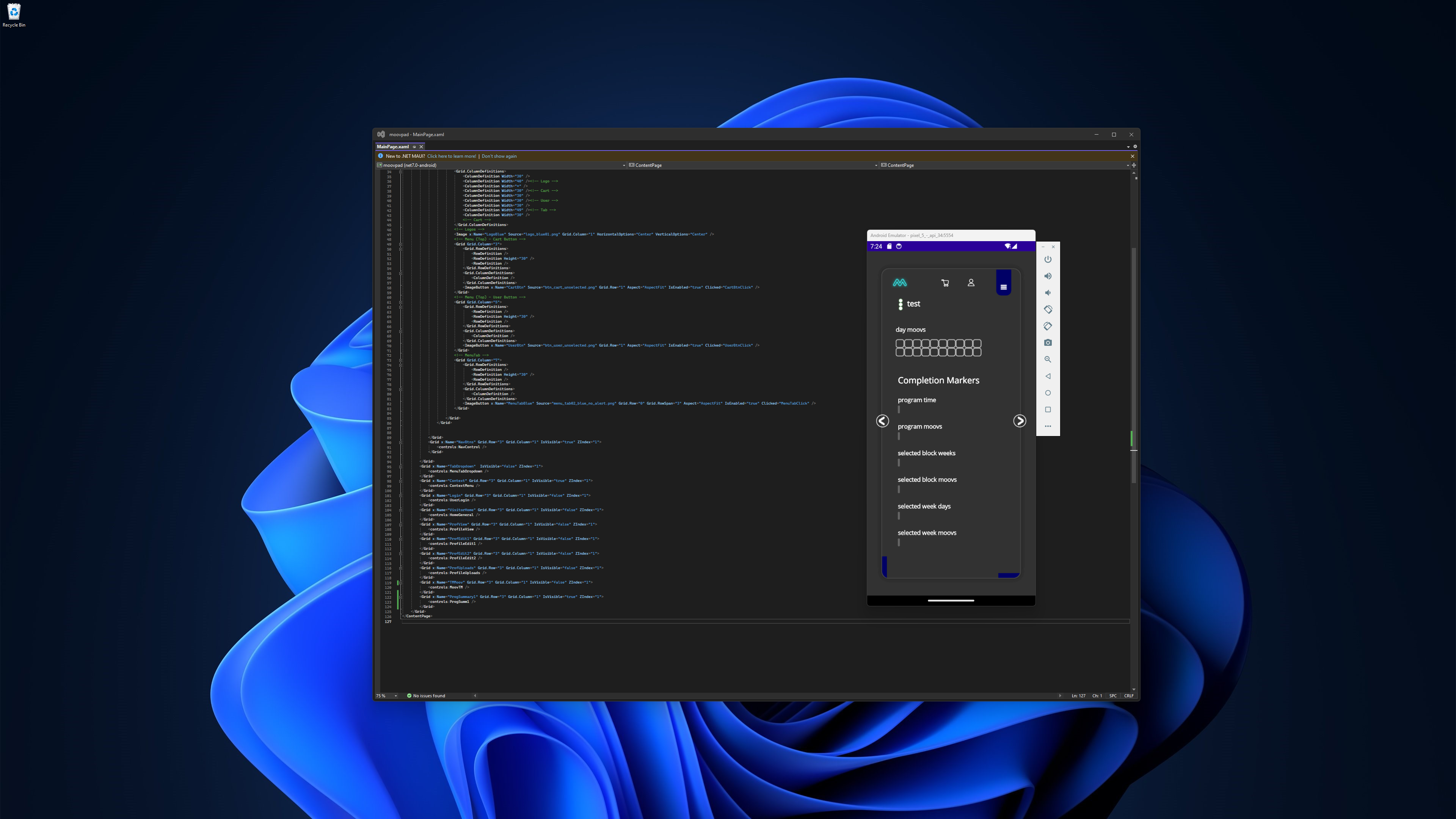Minimize the emulator toolbar panel
The image size is (1456, 819).
1043,247
